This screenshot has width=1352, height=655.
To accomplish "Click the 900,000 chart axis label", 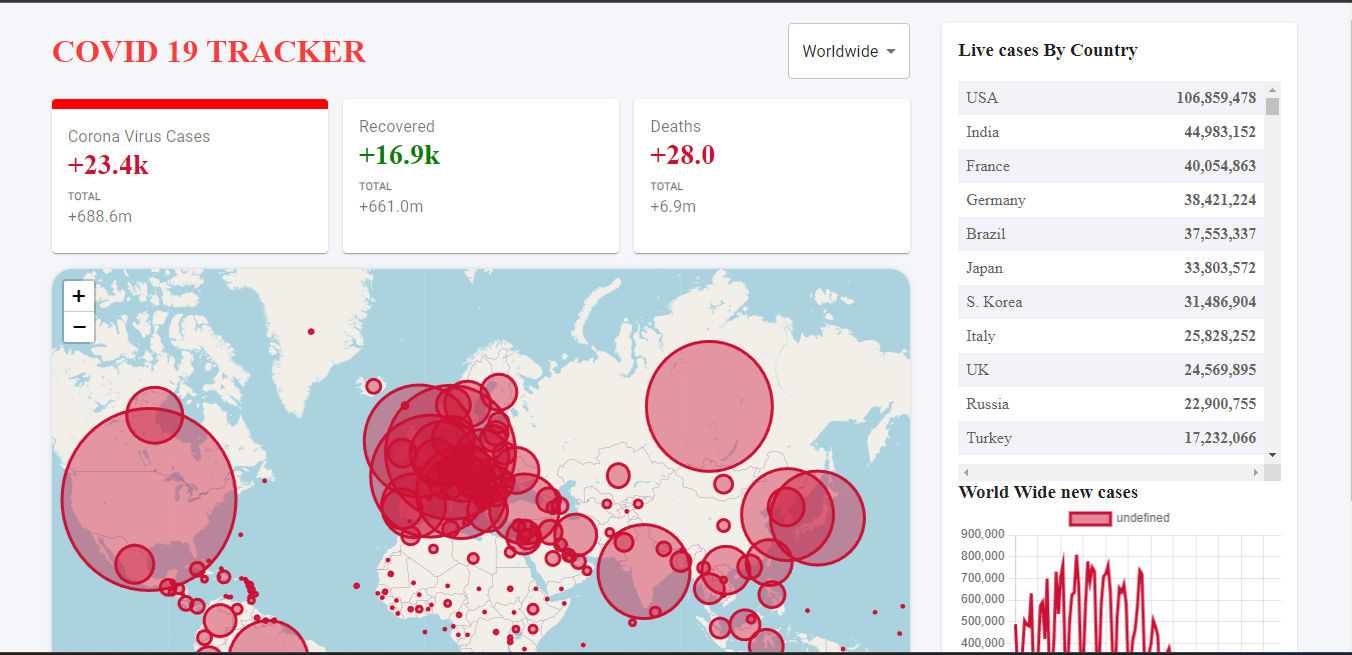I will pyautogui.click(x=983, y=534).
